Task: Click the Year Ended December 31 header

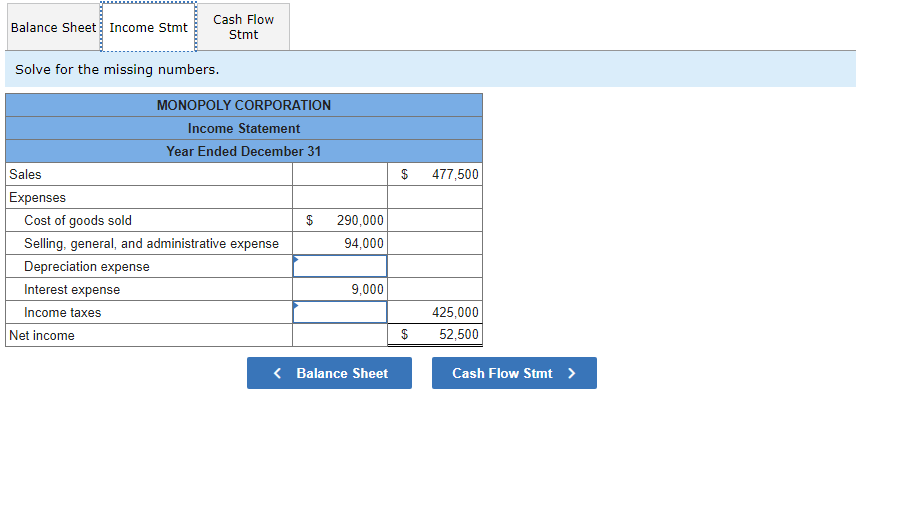Action: (244, 151)
